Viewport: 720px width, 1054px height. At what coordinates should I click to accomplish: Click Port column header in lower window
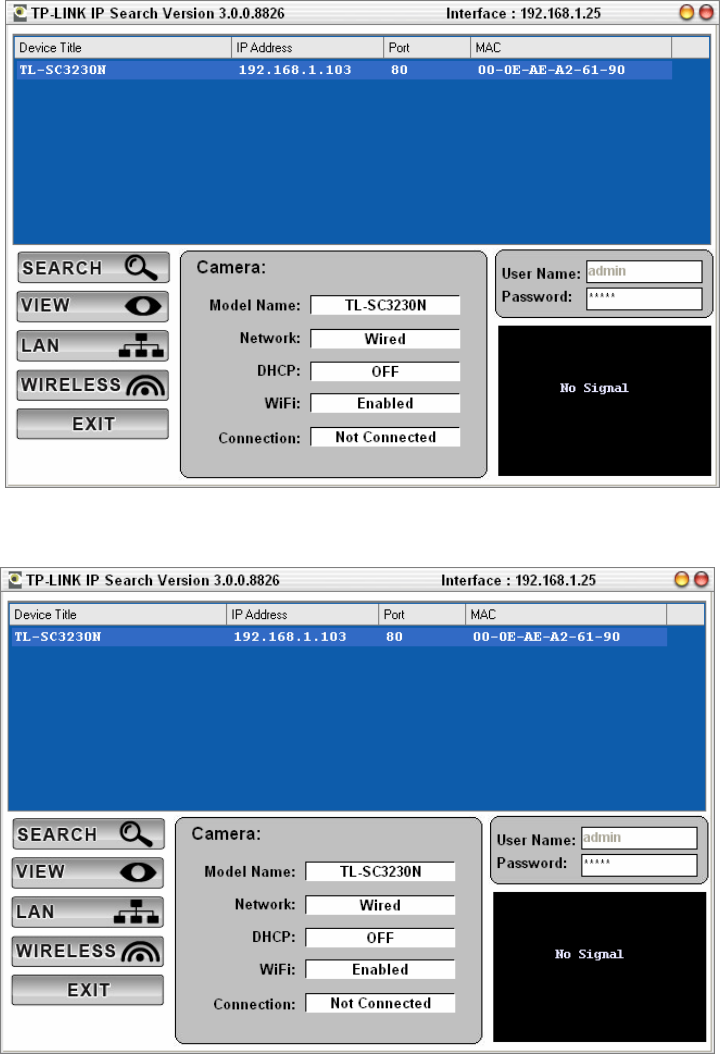click(422, 614)
